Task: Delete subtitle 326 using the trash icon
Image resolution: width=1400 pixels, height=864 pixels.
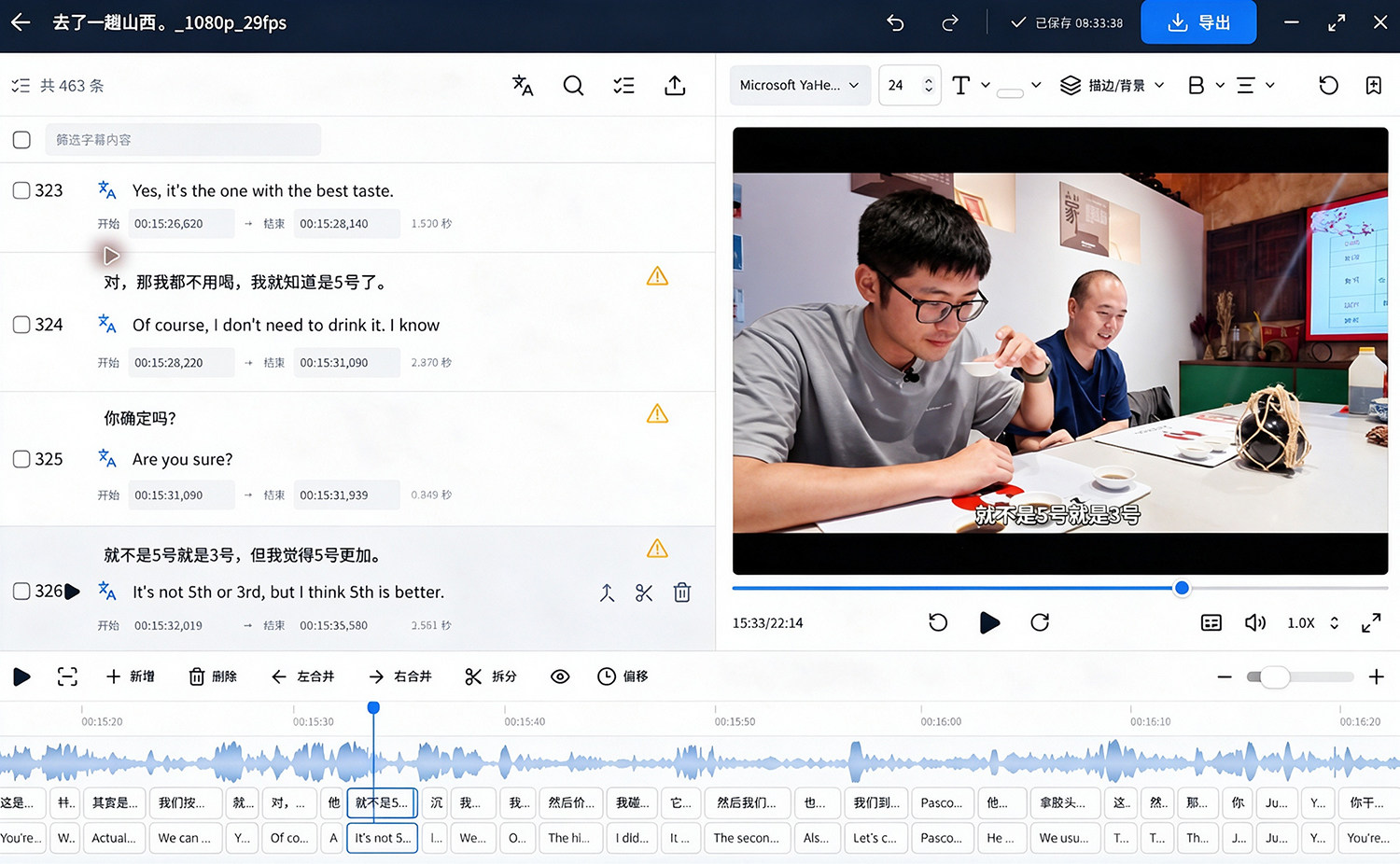Action: click(x=682, y=592)
